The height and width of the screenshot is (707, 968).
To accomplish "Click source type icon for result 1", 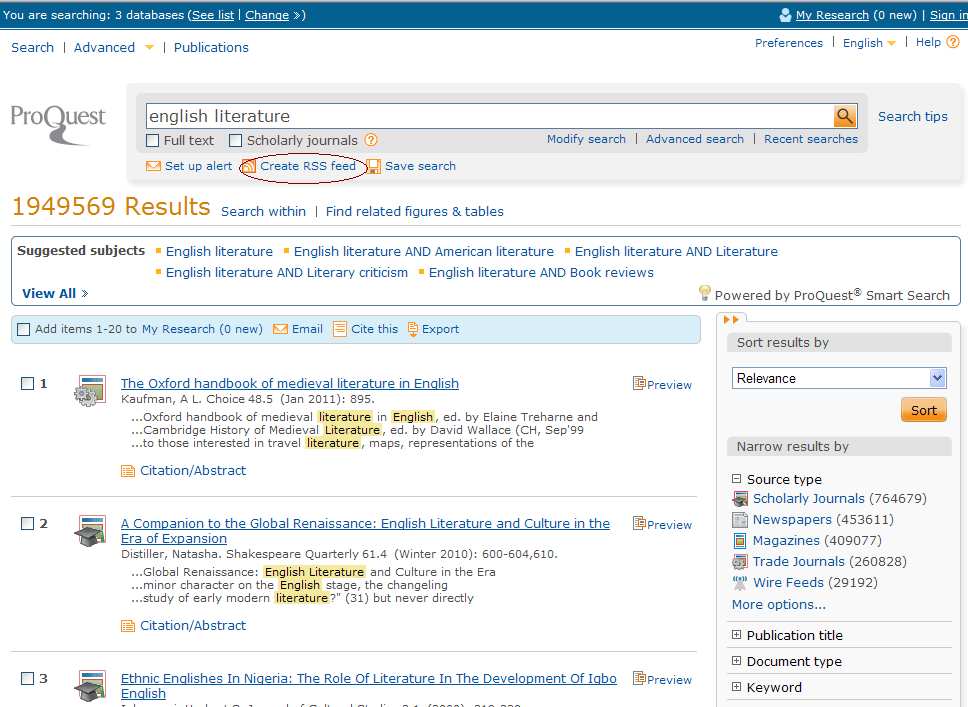I will [90, 390].
